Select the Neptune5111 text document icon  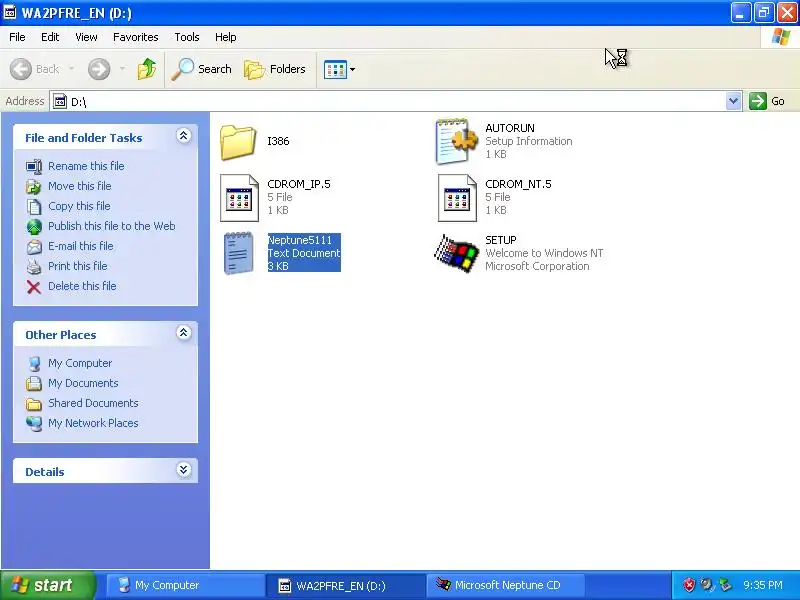238,253
